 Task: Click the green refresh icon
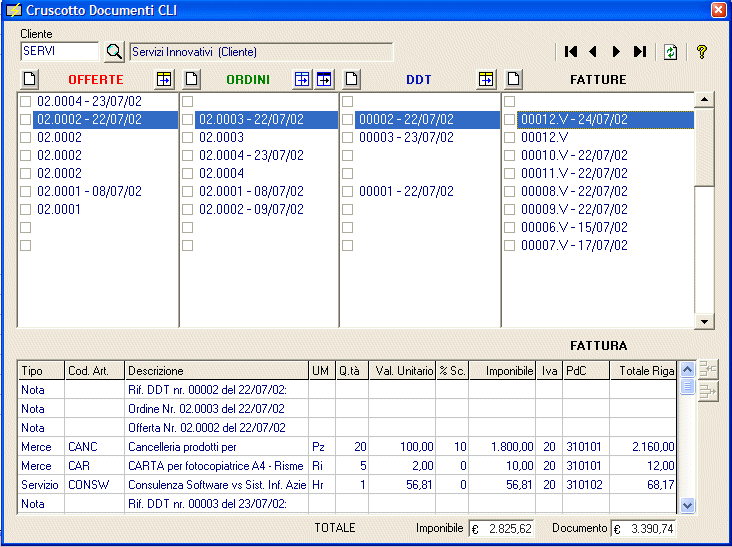(671, 52)
